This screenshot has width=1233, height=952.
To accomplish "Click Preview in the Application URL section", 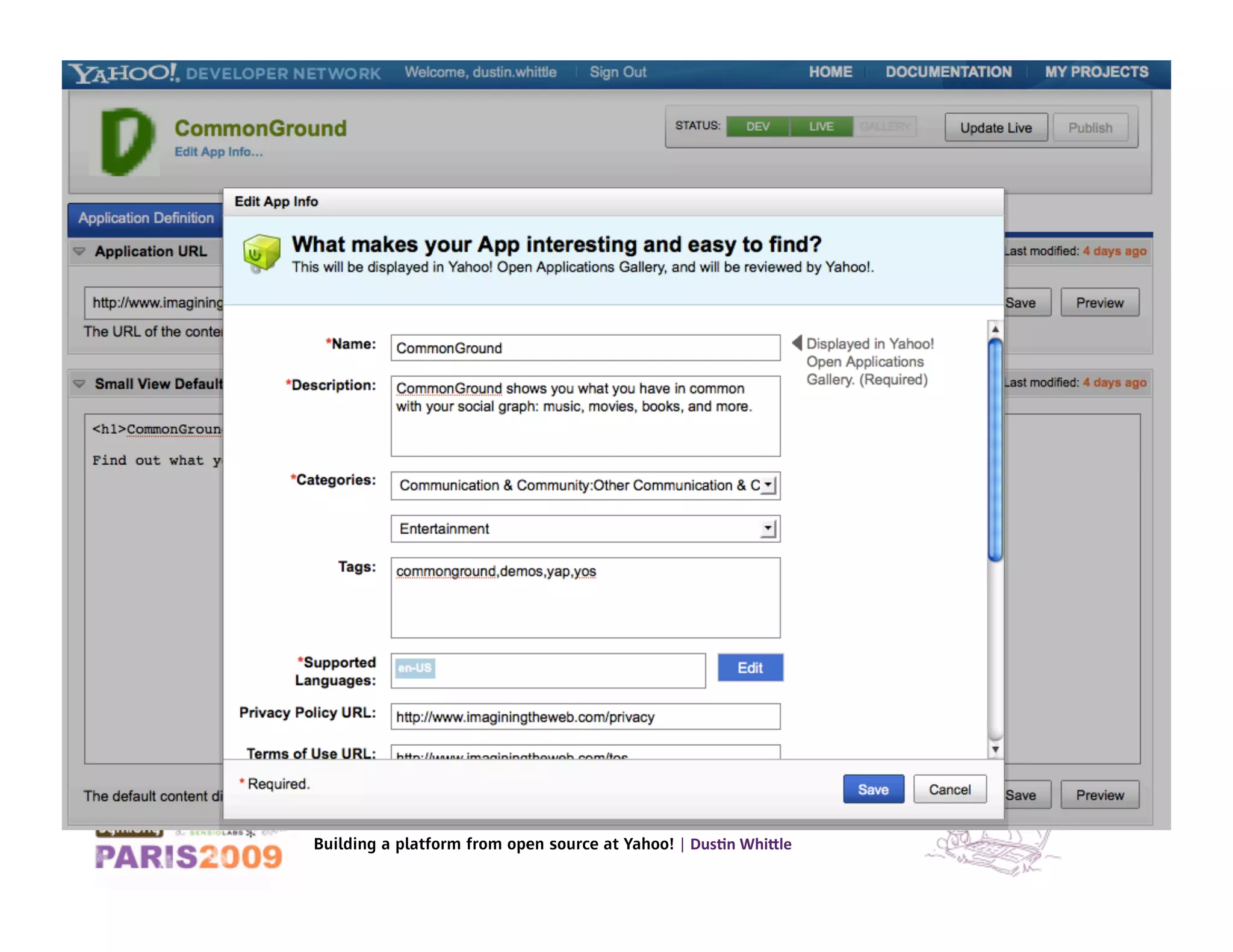I will 1100,303.
